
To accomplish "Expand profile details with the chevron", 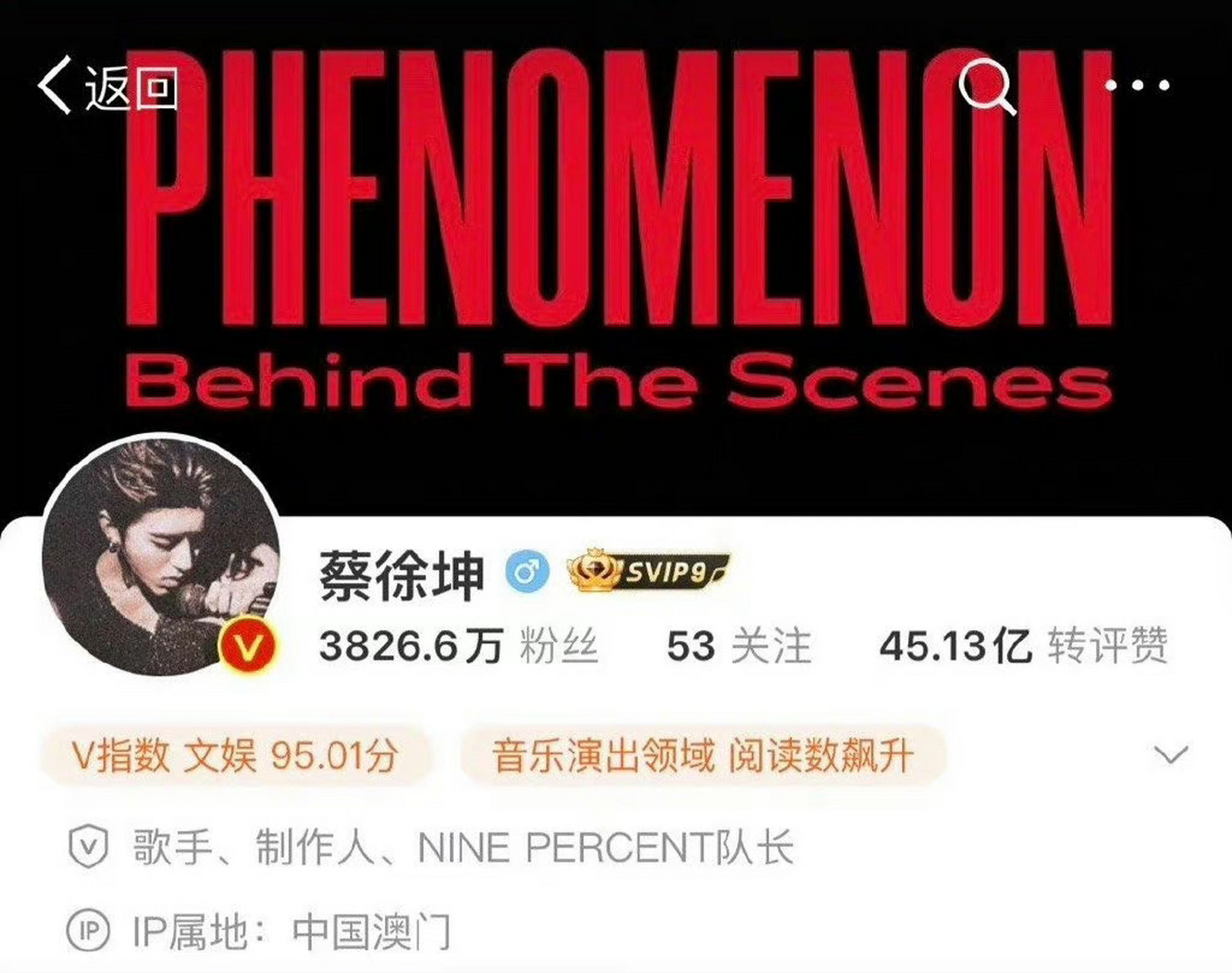I will pos(1170,755).
